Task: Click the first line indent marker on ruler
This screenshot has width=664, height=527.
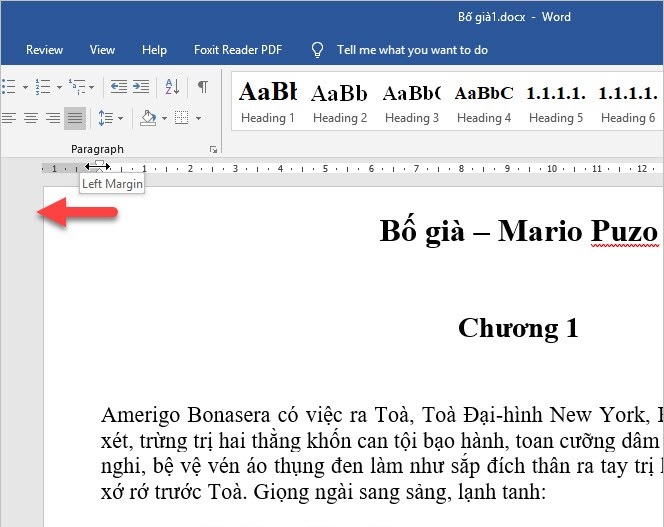Action: tap(99, 163)
